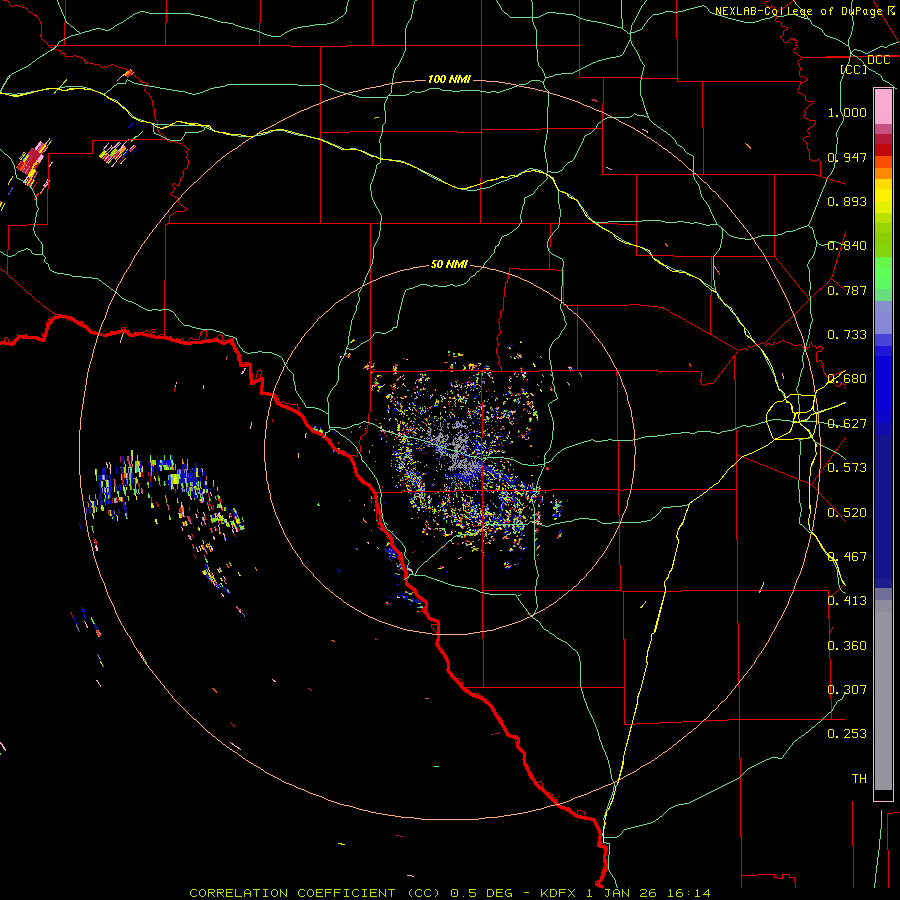Click the 0.627 legend value

(x=847, y=424)
